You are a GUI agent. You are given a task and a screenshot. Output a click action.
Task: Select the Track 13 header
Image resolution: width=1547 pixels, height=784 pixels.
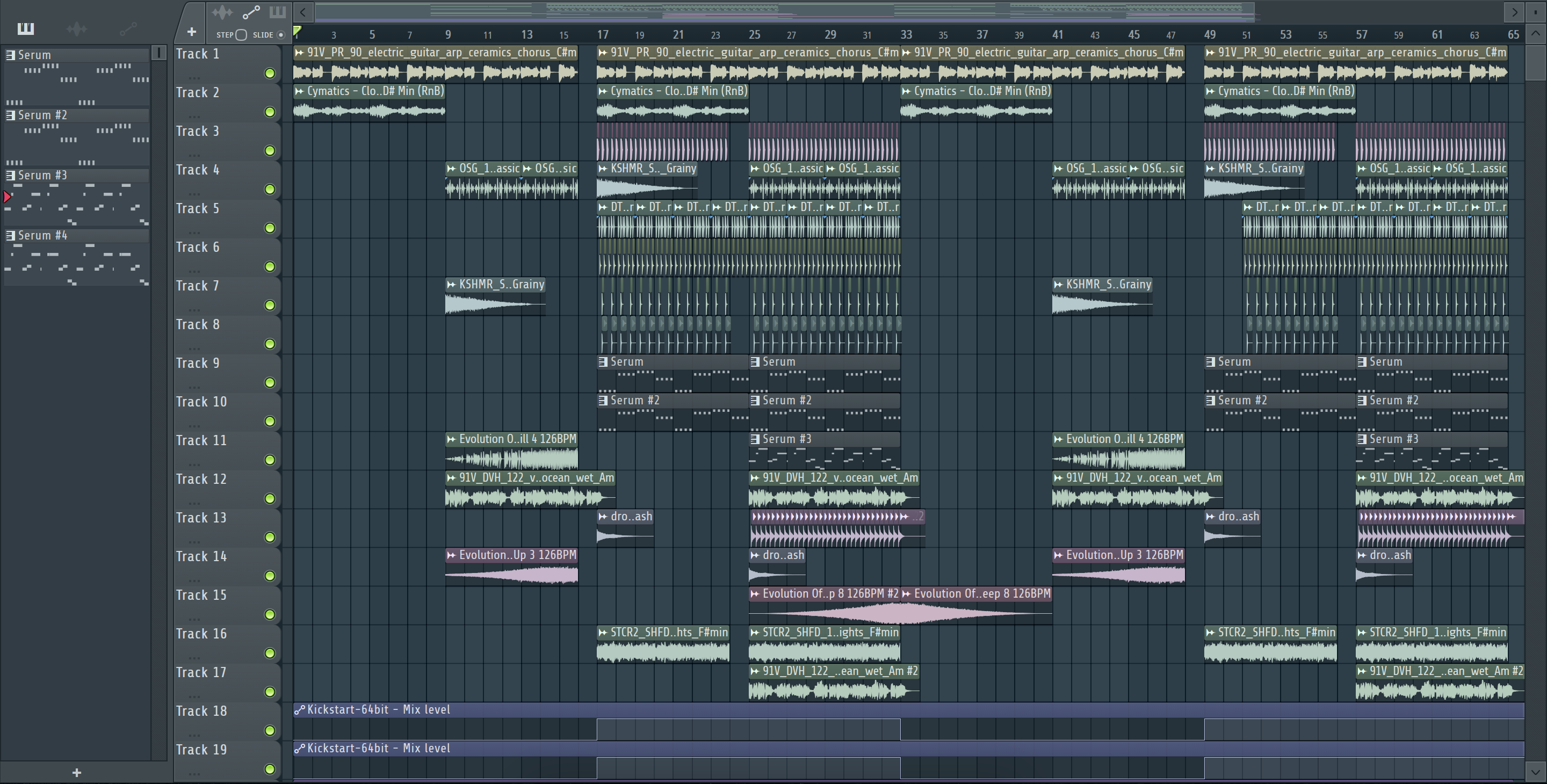coord(227,528)
